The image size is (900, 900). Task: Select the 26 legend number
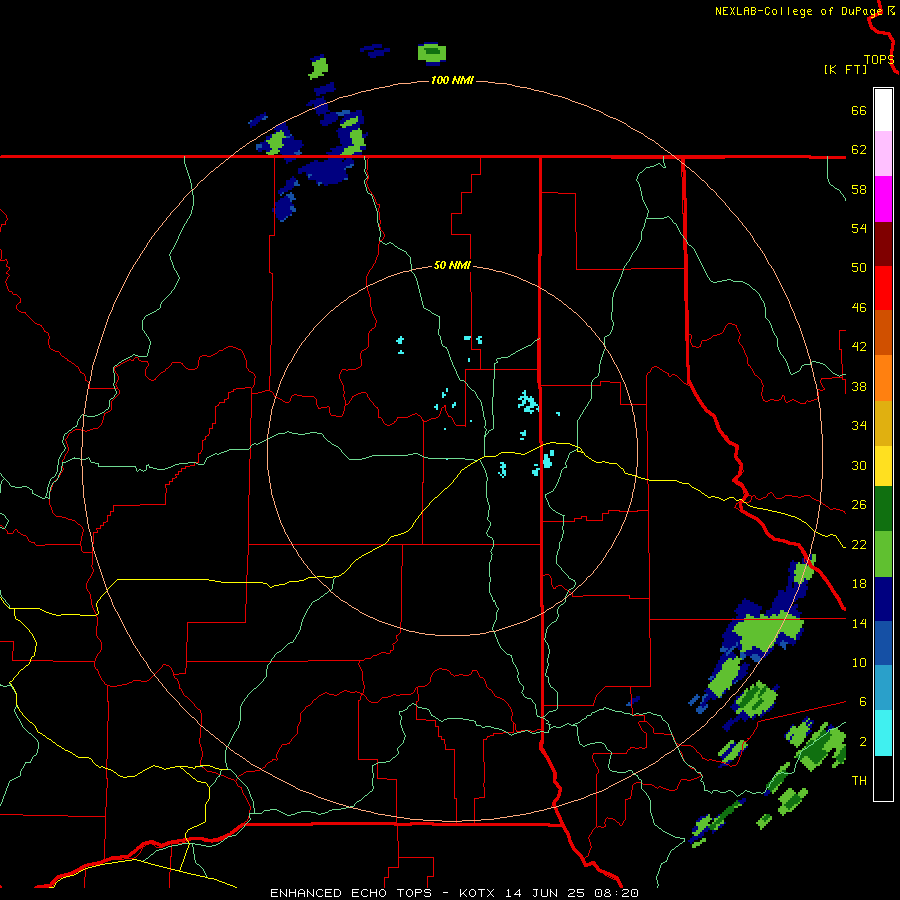[859, 505]
